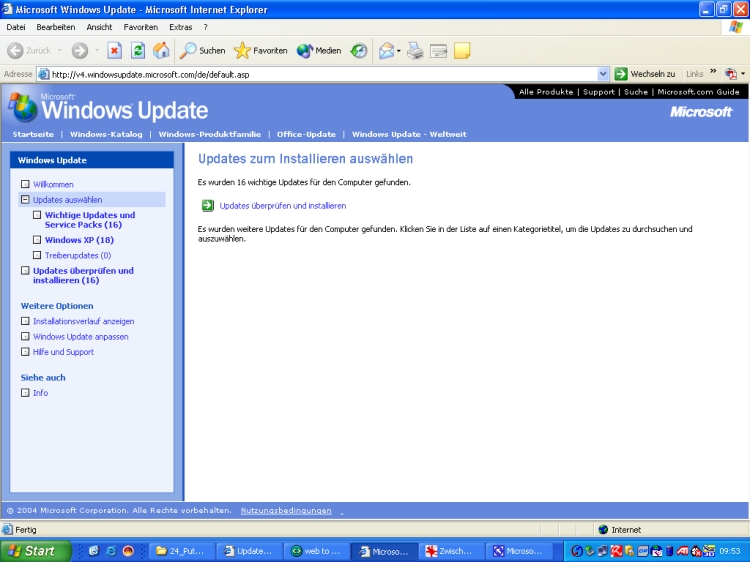Select the Windows XP (18) category
Viewport: 750px width, 562px height.
point(79,240)
